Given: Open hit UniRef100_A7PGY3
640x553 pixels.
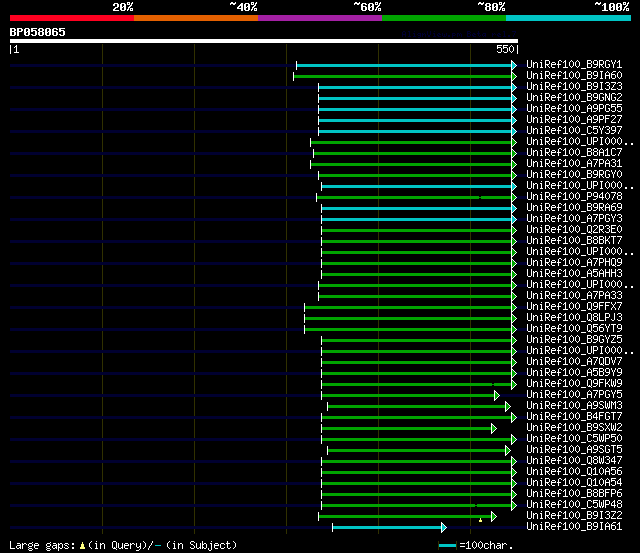Looking at the screenshot, I should [x=574, y=219].
